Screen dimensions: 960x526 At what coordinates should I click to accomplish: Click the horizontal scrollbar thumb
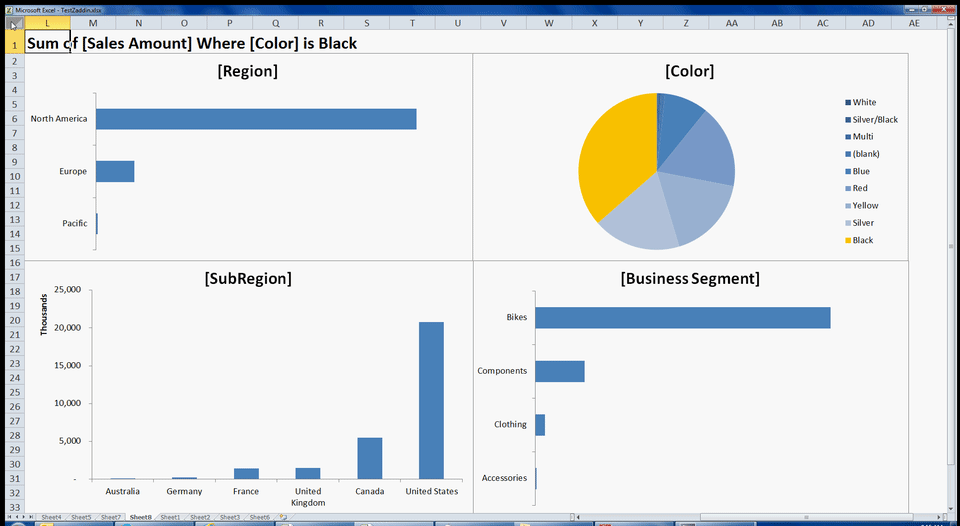pyautogui.click(x=806, y=517)
